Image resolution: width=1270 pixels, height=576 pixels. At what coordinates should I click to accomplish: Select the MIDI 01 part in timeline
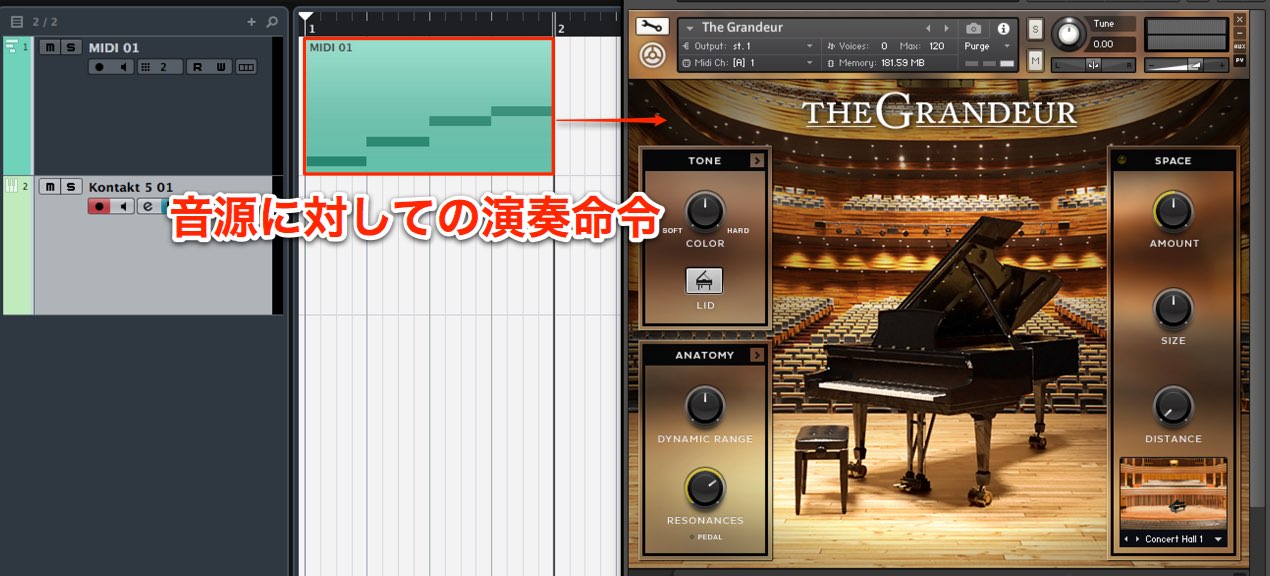click(x=429, y=106)
